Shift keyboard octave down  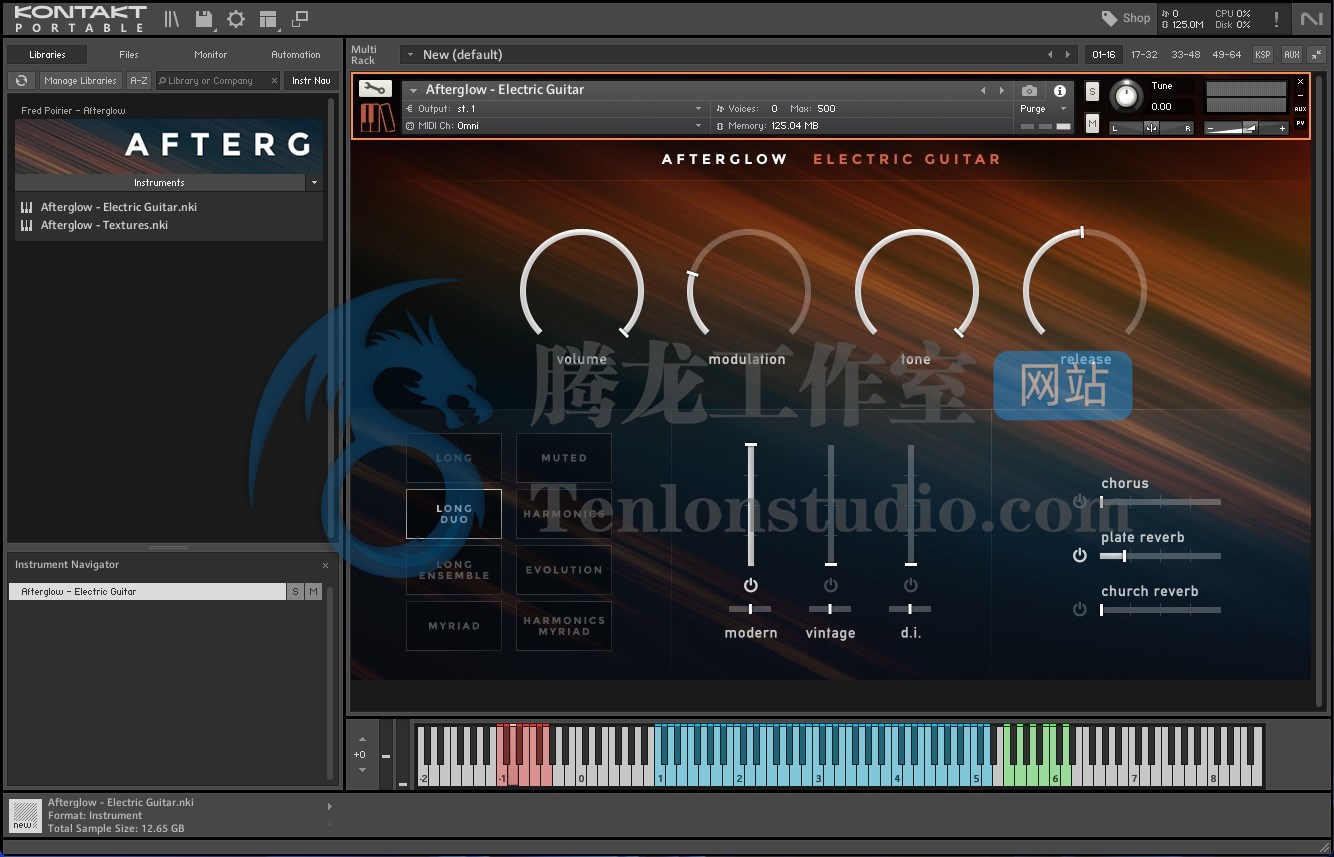click(x=362, y=770)
